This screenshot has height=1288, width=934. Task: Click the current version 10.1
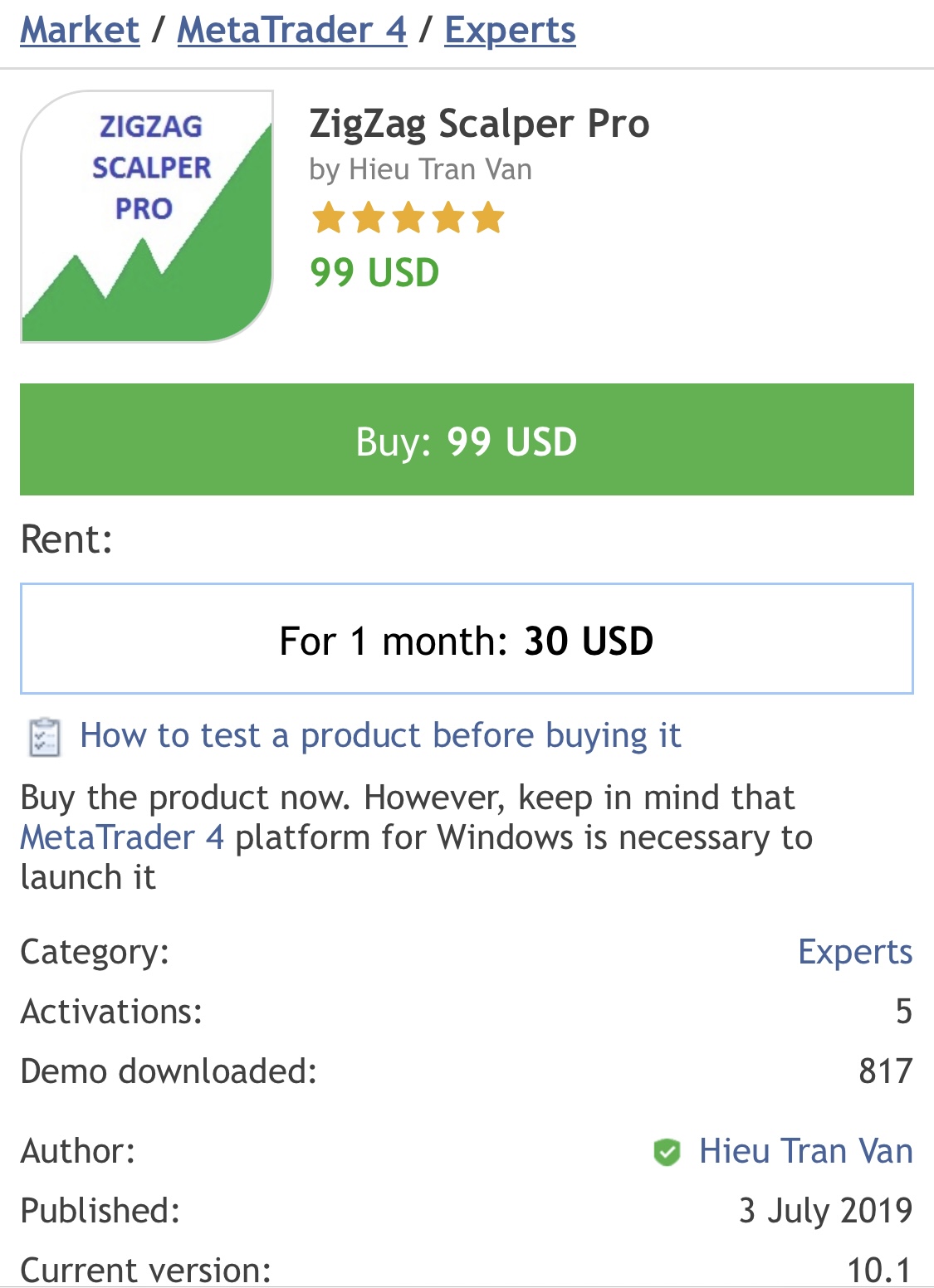tap(879, 1270)
